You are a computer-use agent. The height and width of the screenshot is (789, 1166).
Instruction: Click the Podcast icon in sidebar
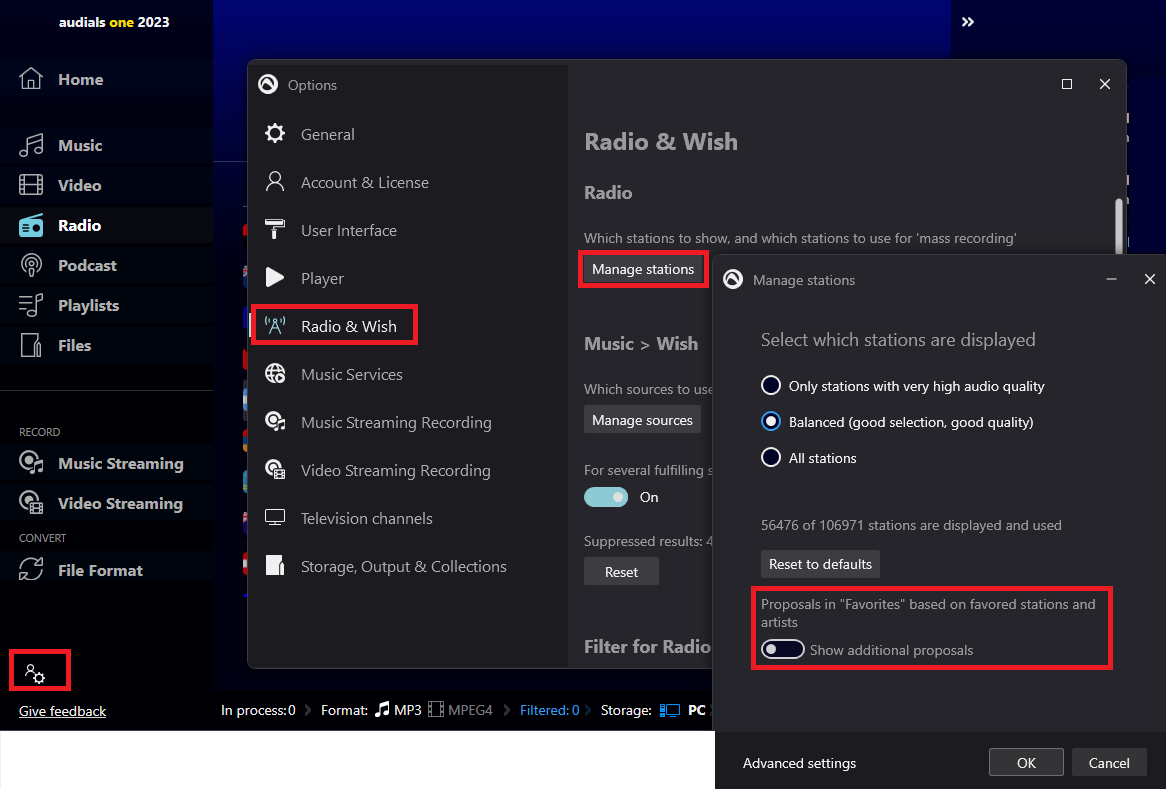coord(30,265)
